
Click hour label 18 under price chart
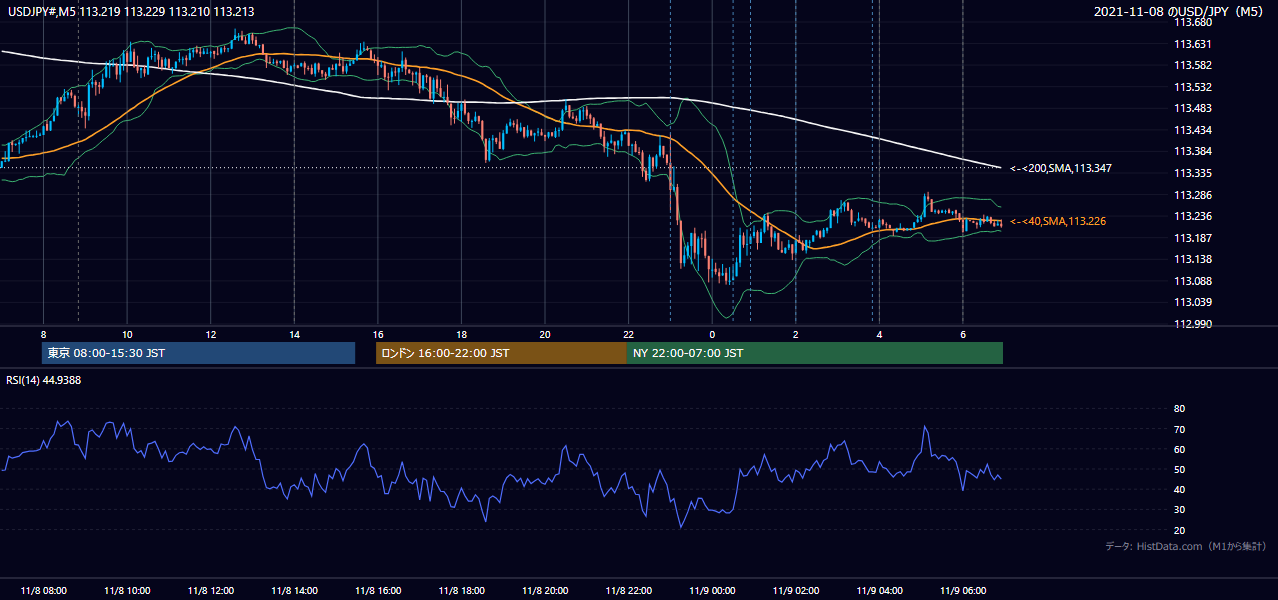(x=461, y=334)
